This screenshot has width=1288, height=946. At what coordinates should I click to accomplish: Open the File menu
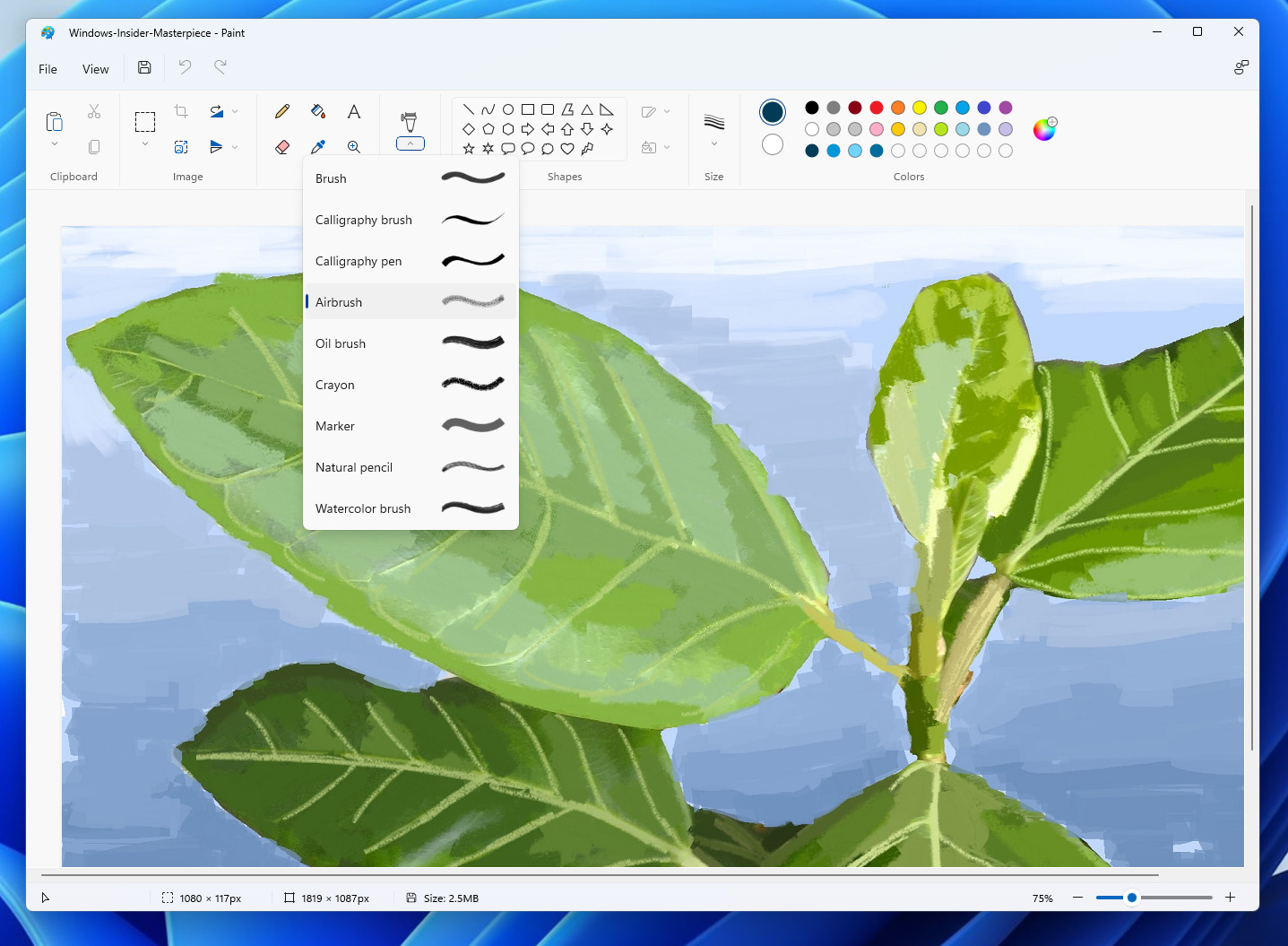click(x=47, y=68)
